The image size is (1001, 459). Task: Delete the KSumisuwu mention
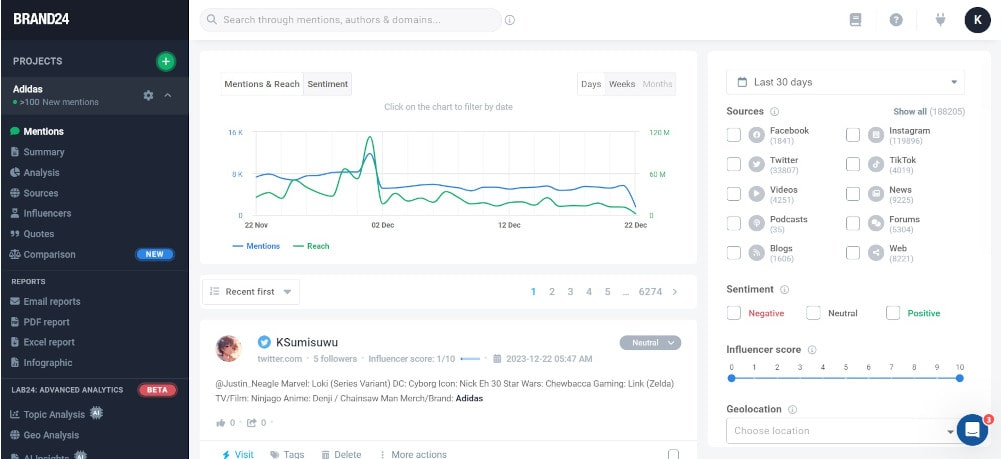click(341, 455)
